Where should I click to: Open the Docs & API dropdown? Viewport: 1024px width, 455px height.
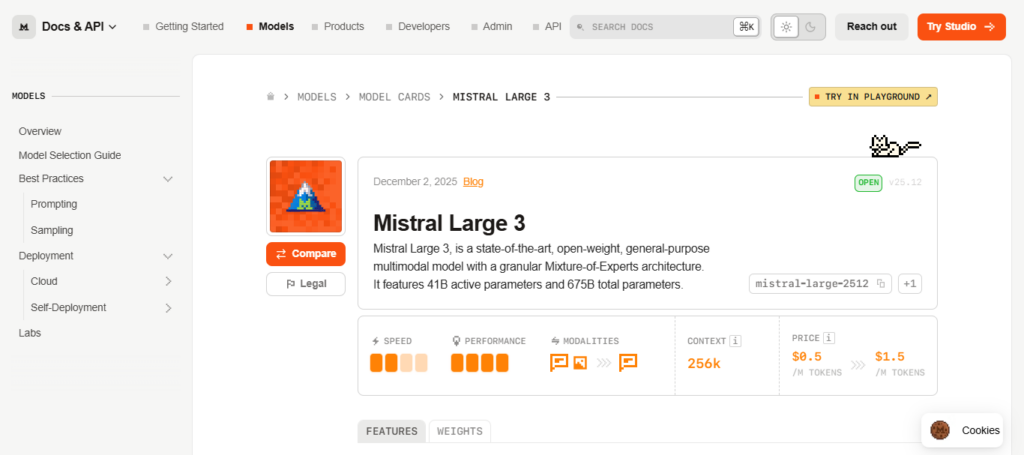click(79, 27)
